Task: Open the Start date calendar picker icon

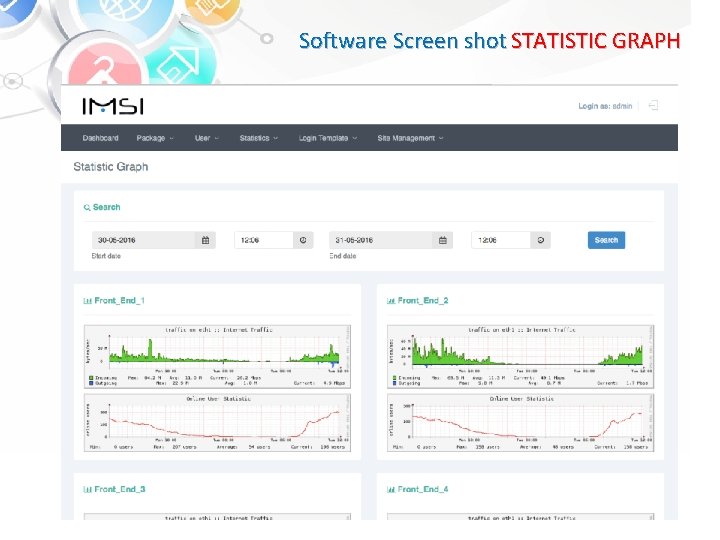Action: (206, 240)
